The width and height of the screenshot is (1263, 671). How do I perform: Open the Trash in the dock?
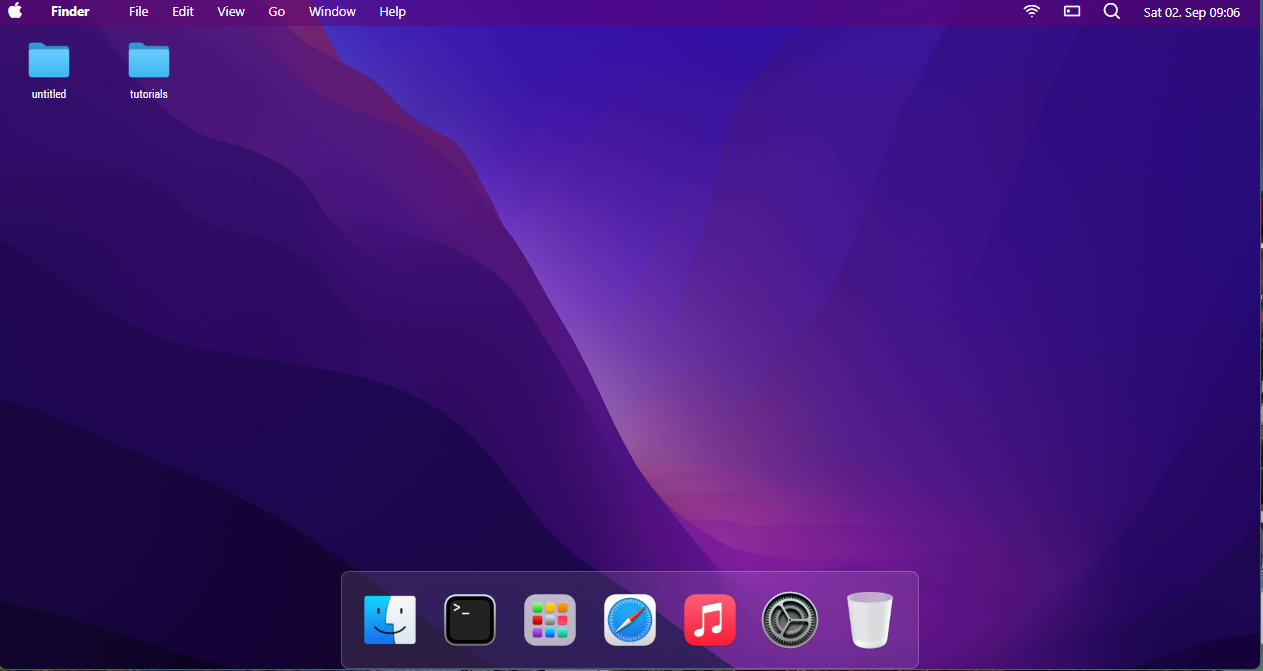(x=870, y=620)
